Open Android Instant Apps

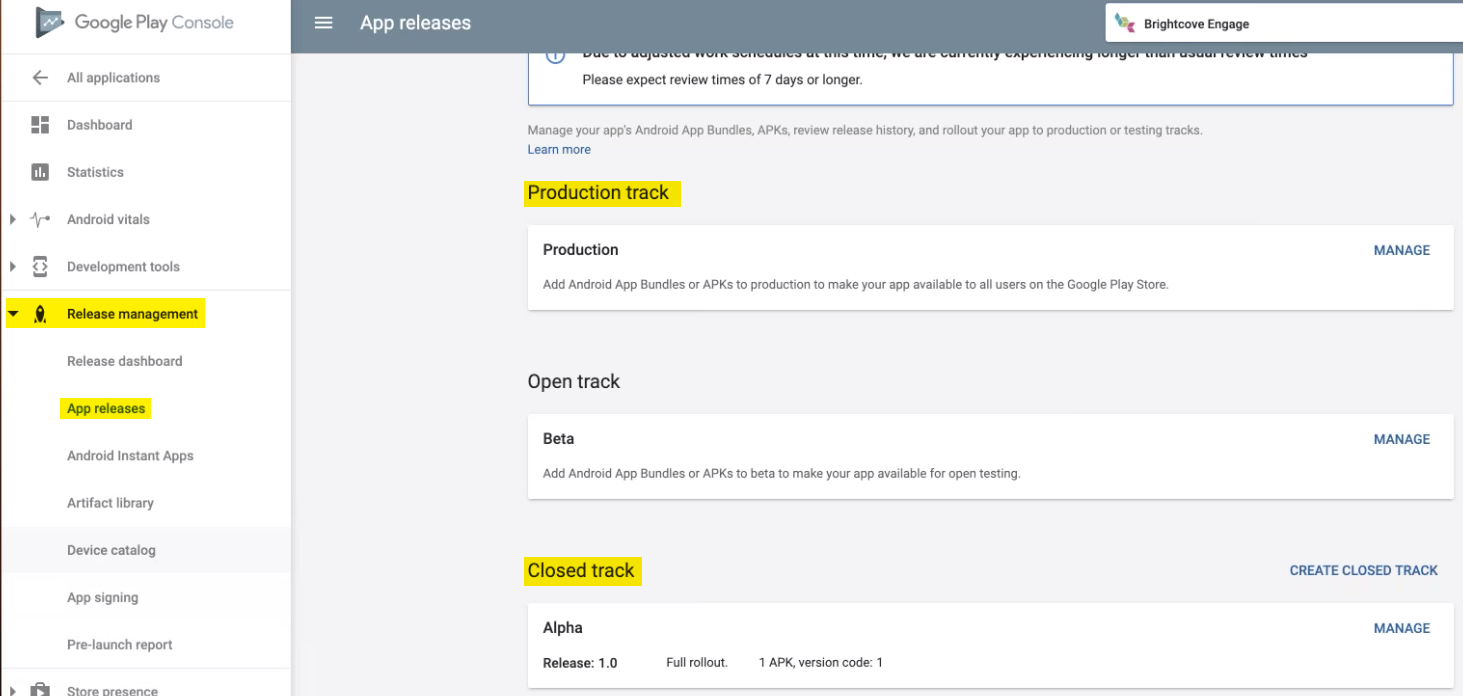click(130, 455)
